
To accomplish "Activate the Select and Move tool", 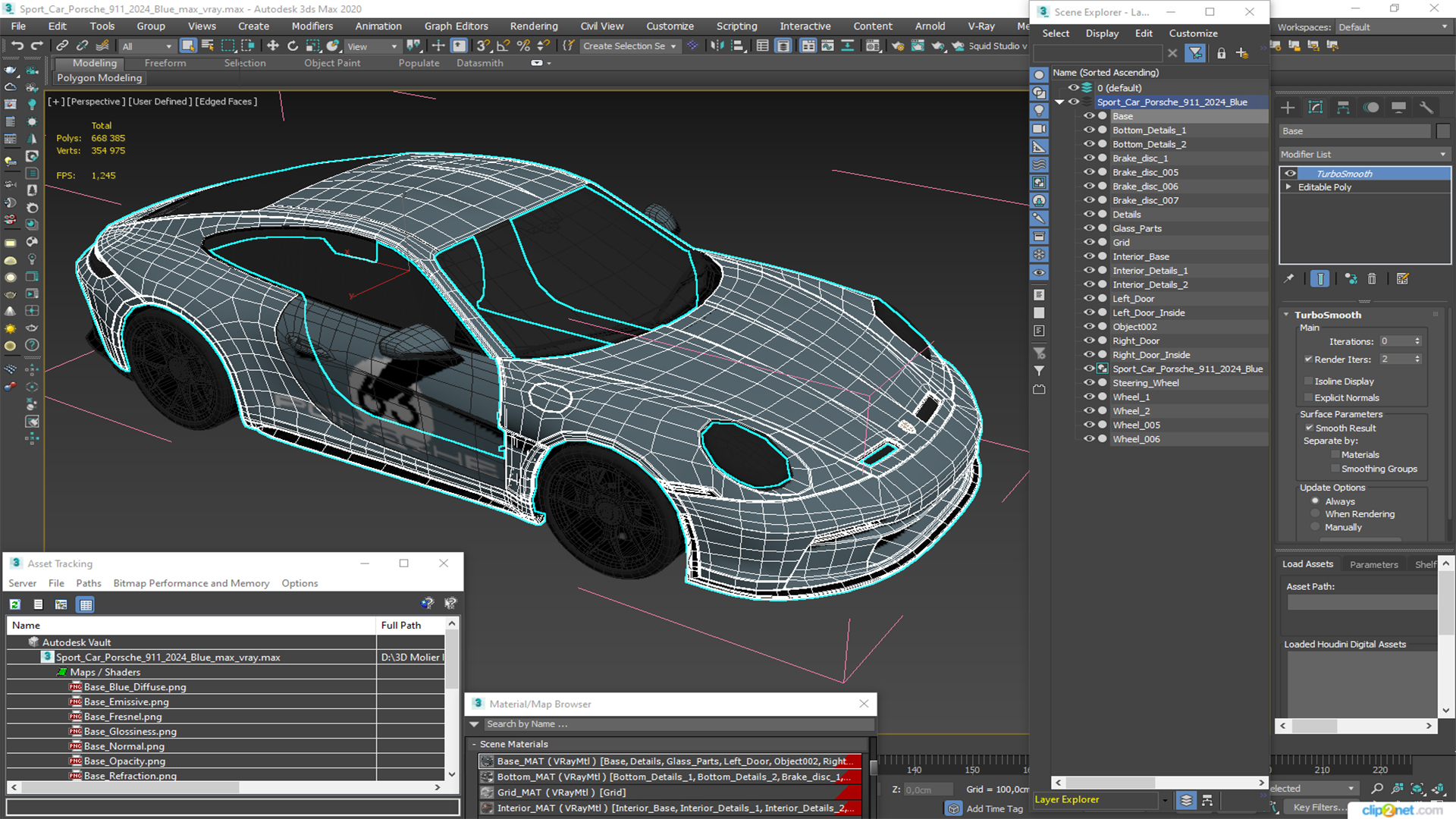I will coord(273,45).
